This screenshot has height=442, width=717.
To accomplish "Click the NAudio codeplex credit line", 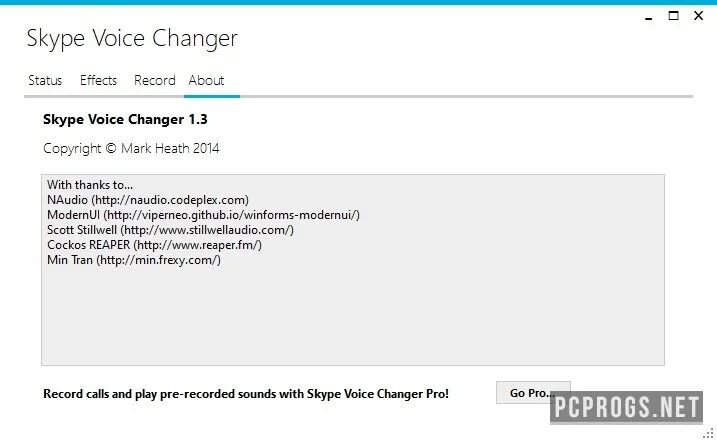I will point(148,200).
